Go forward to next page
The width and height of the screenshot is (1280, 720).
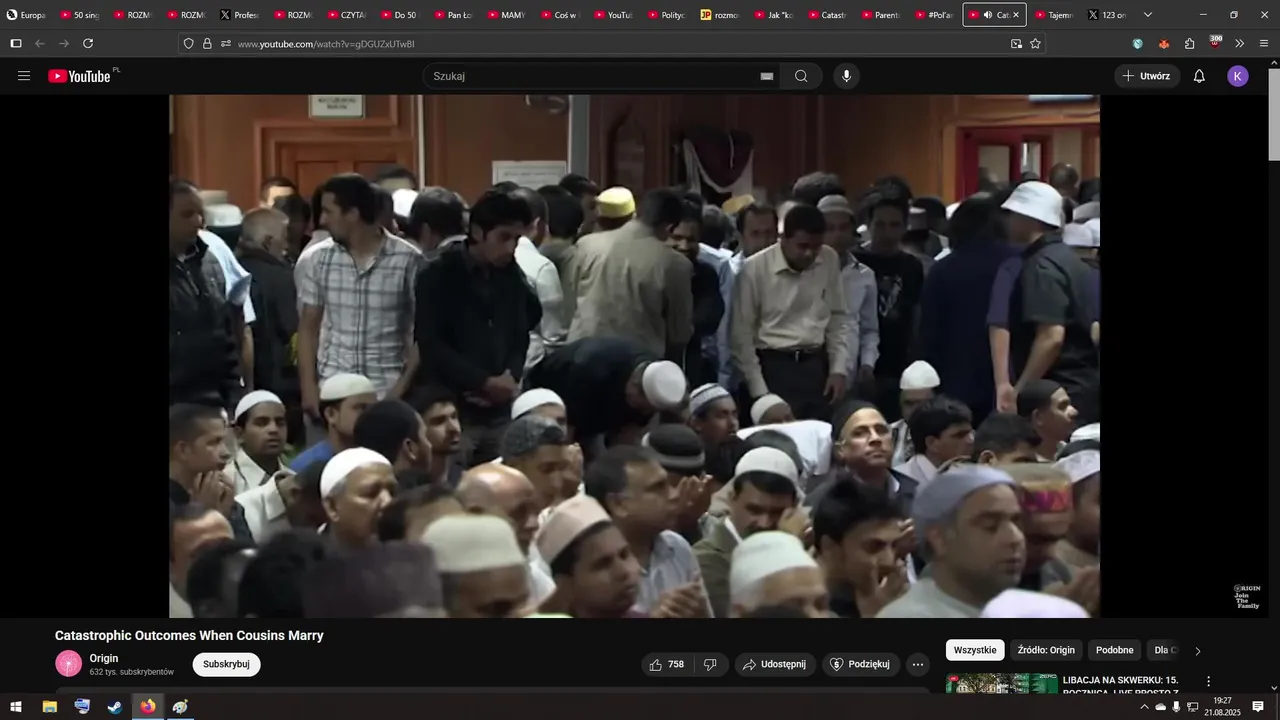(x=64, y=44)
